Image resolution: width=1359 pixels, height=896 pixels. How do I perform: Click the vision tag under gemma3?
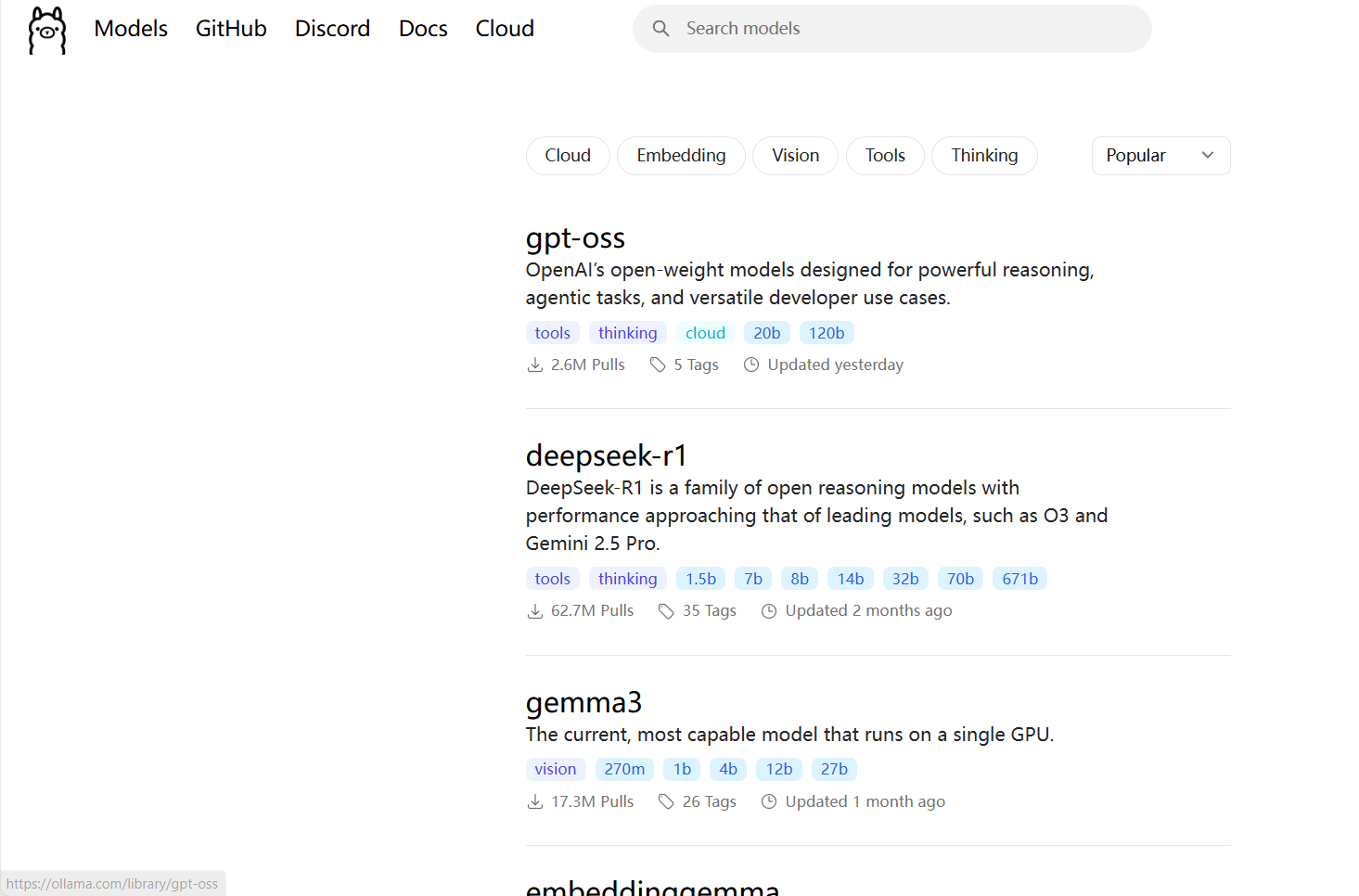[555, 769]
